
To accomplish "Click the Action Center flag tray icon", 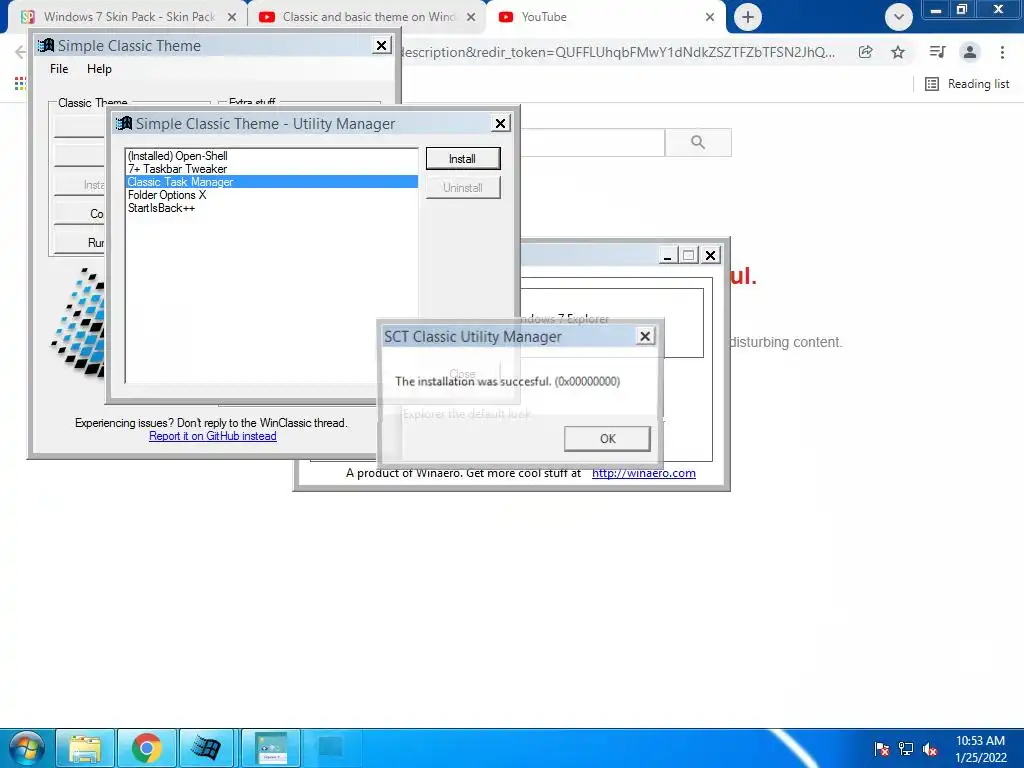I will tap(881, 749).
